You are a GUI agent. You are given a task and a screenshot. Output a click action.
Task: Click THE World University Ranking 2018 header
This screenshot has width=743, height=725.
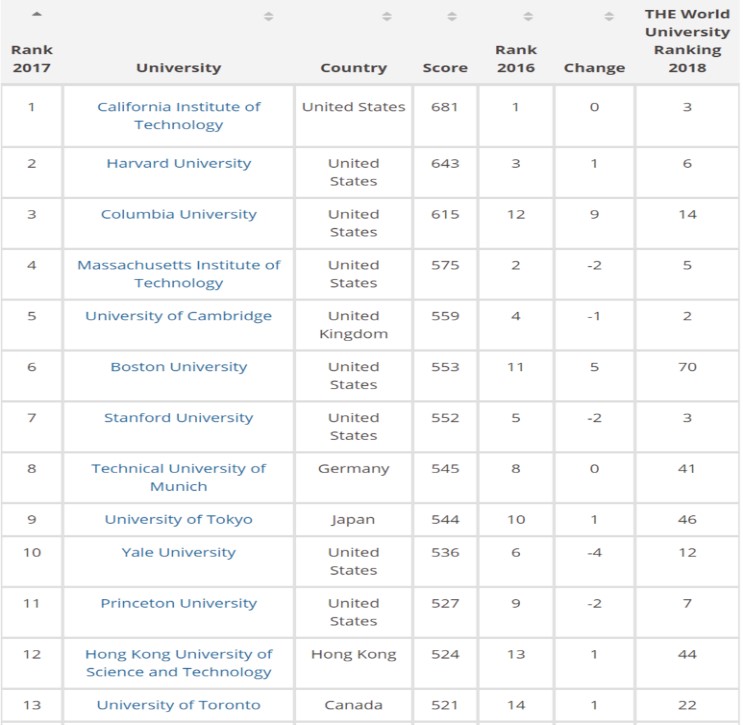click(x=687, y=41)
